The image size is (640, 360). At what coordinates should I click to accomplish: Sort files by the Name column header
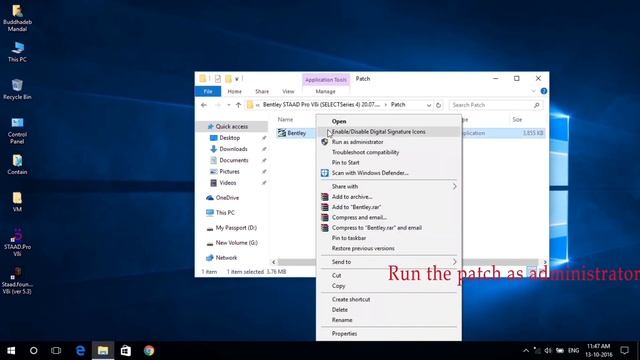285,120
